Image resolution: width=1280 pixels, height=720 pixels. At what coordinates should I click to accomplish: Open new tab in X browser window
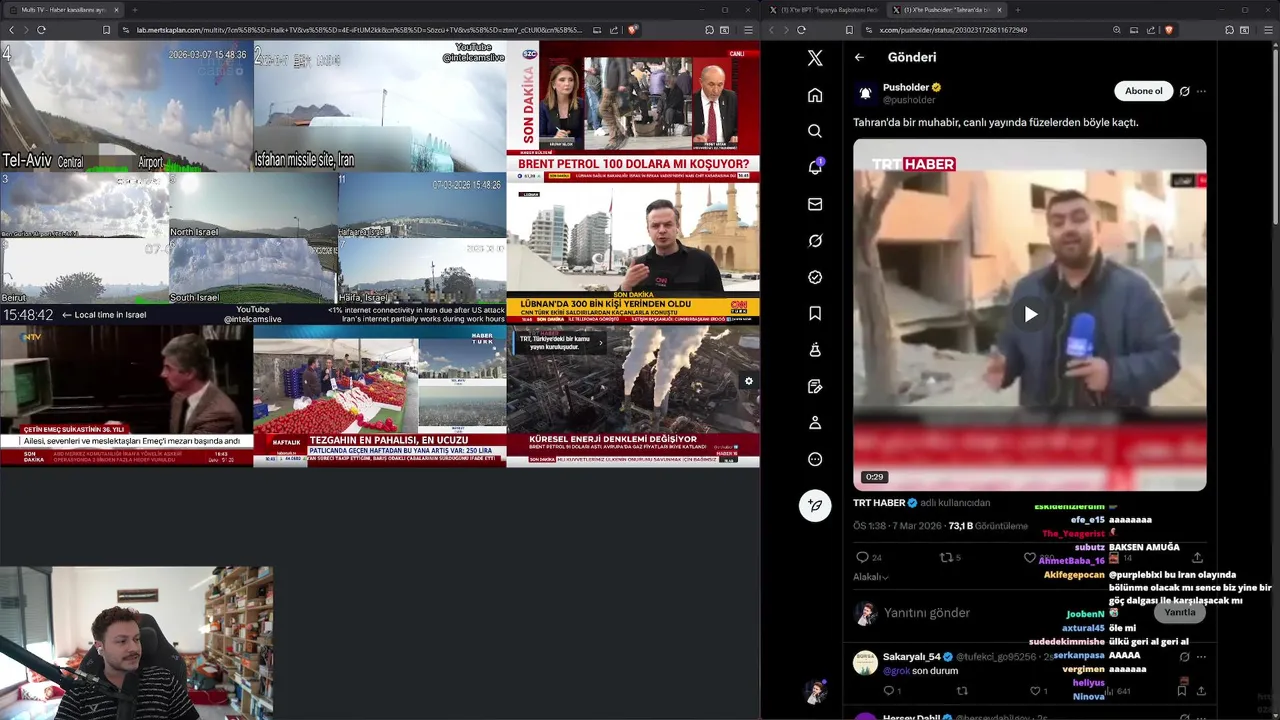pos(1017,10)
